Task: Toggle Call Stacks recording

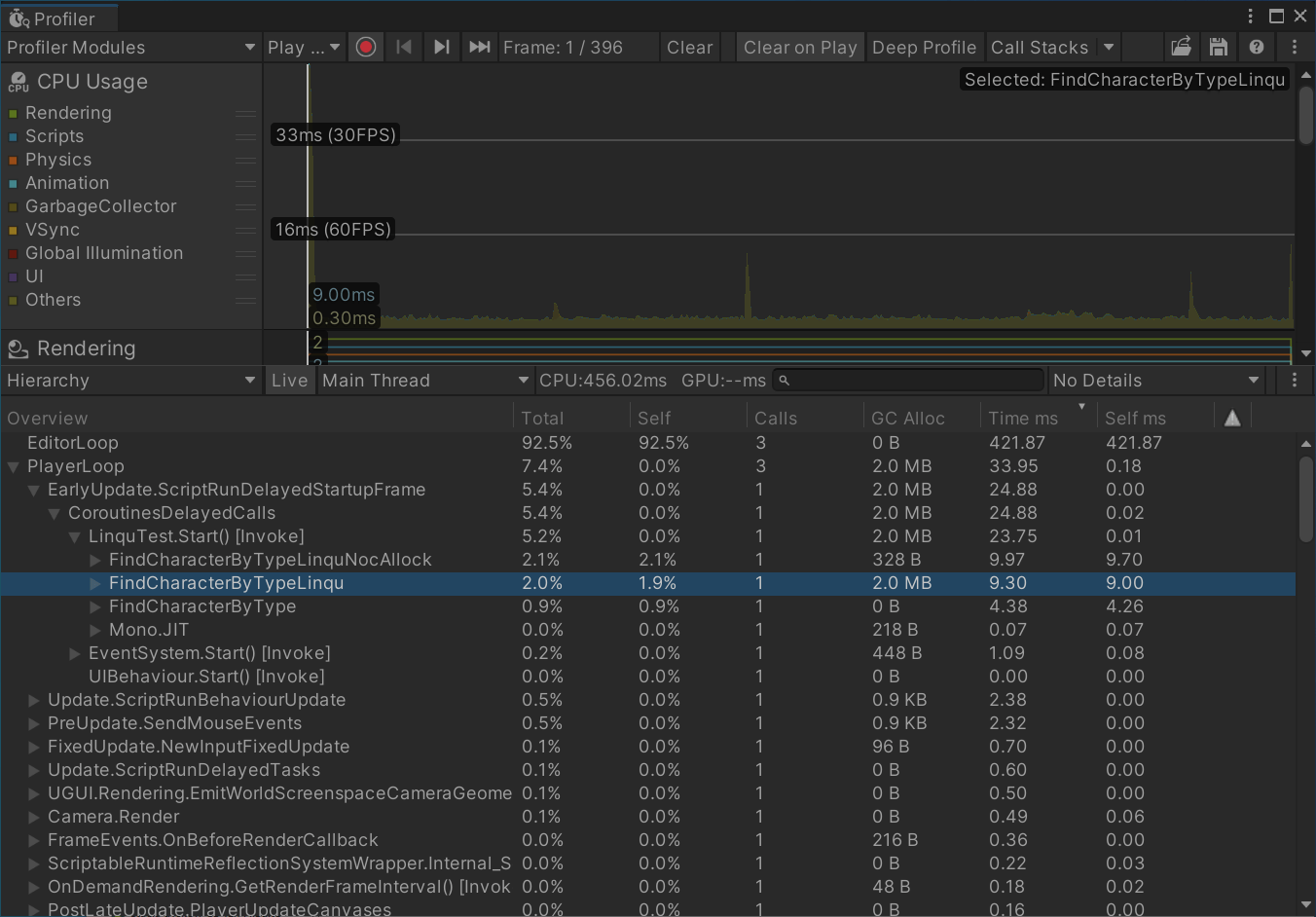Action: pyautogui.click(x=1040, y=47)
